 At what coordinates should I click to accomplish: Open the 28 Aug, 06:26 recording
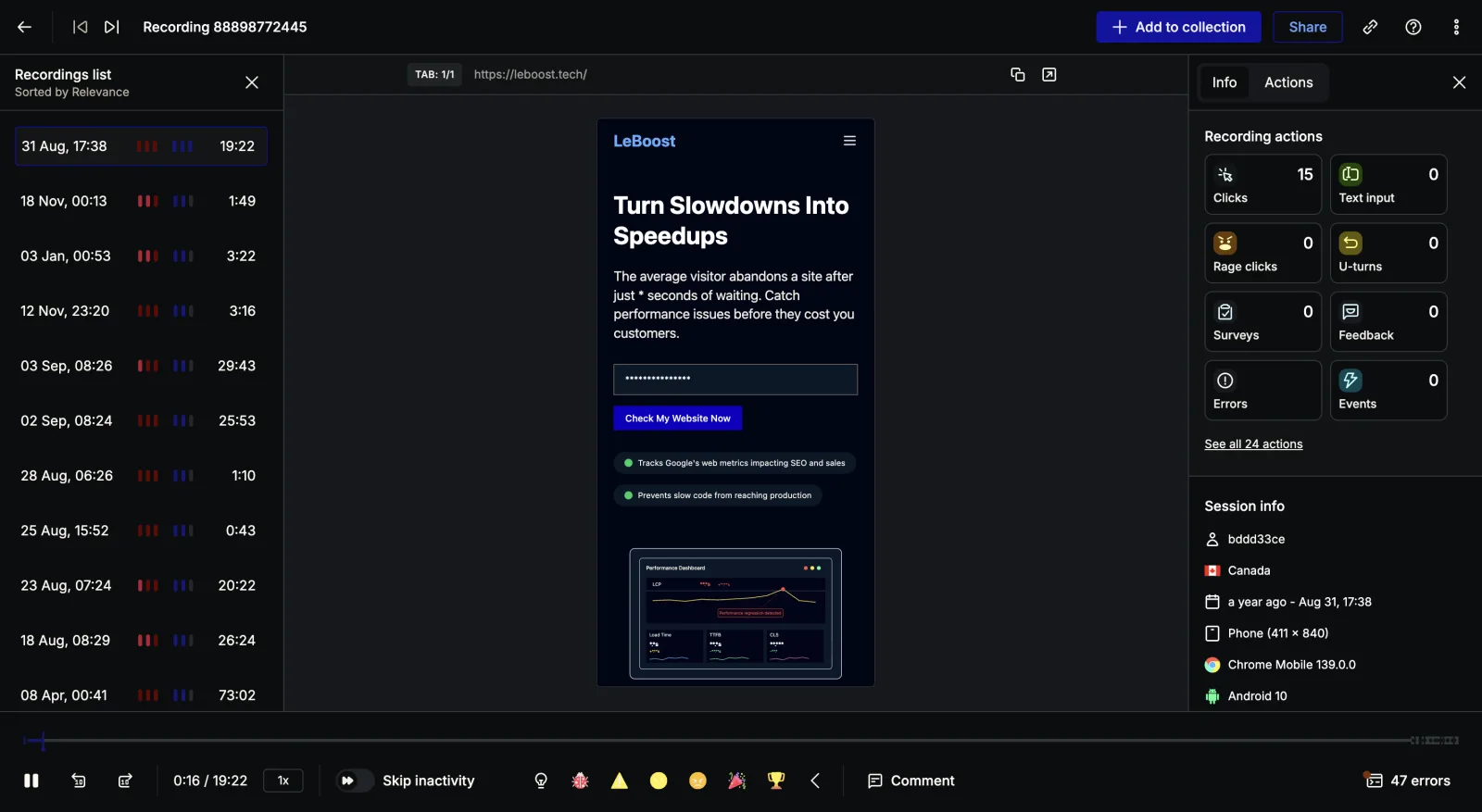[141, 476]
